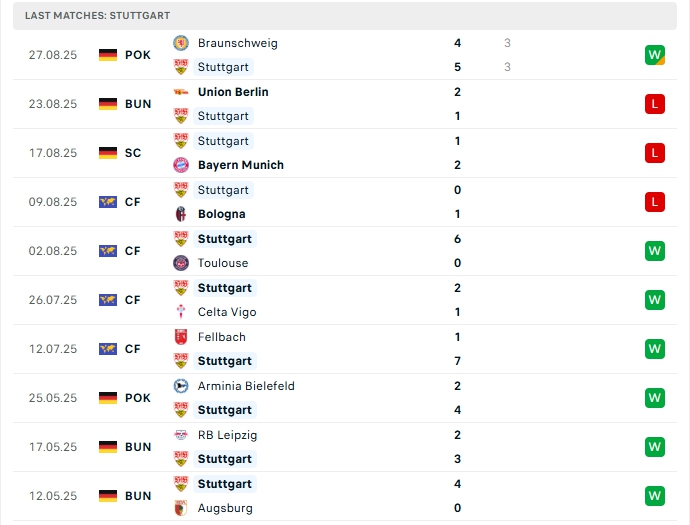Click the Braunschweig club crest icon
Viewport: 690px width, 525px height.
click(181, 43)
